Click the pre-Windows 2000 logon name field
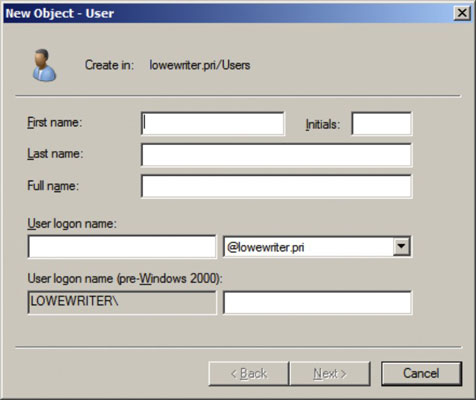This screenshot has height=400, width=476. pyautogui.click(x=317, y=302)
